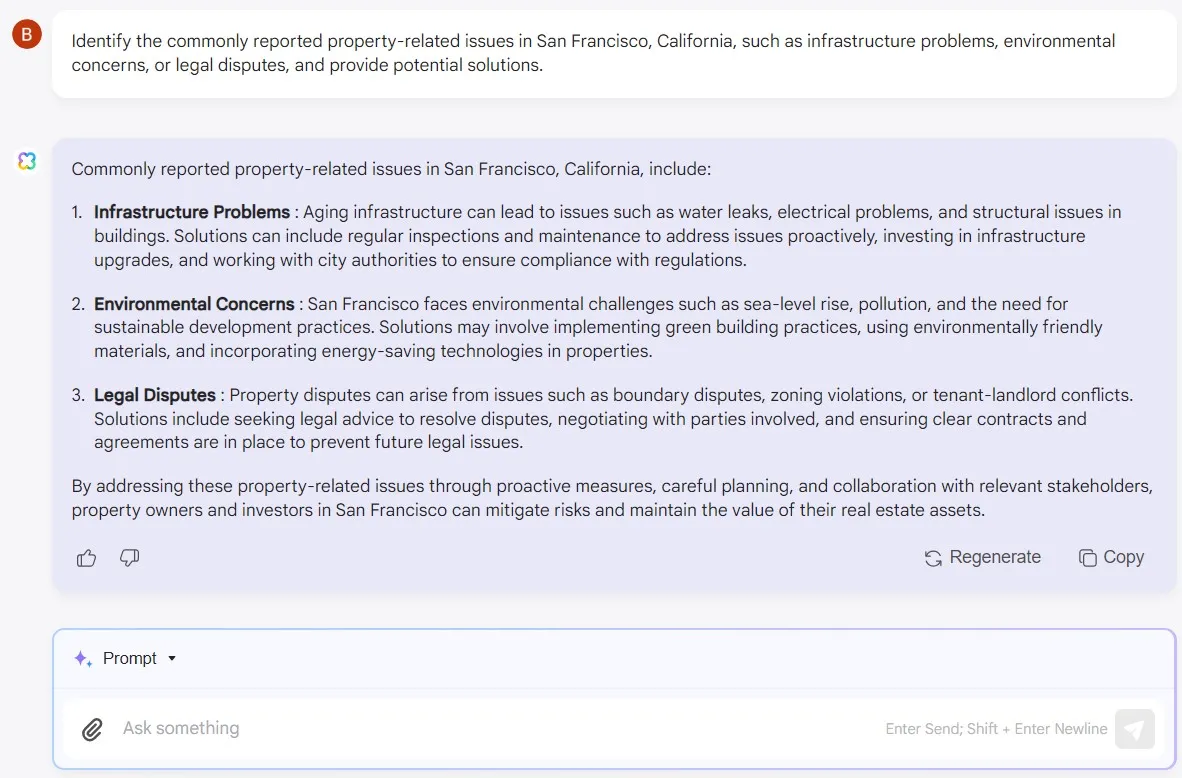Expand the caret arrow next to Prompt
Image resolution: width=1182 pixels, height=778 pixels.
(x=172, y=658)
